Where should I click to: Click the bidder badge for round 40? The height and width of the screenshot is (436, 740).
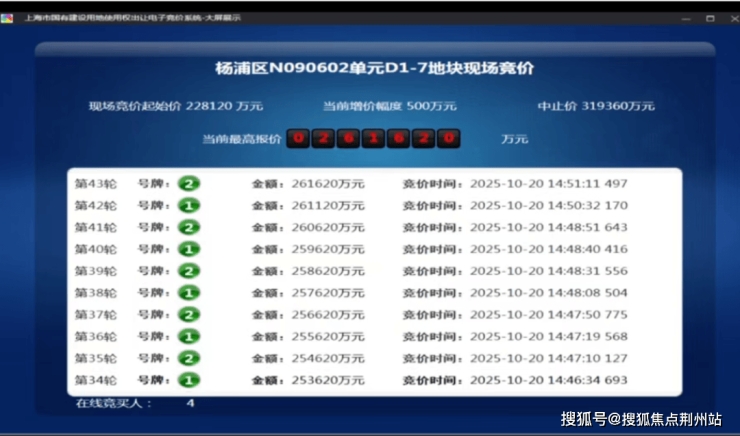189,249
